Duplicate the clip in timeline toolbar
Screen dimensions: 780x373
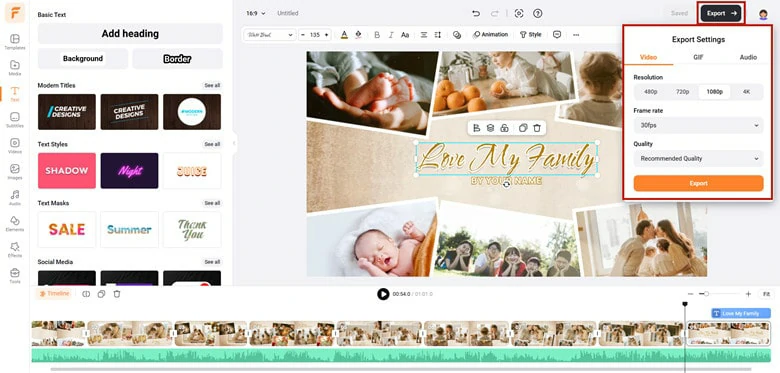pyautogui.click(x=101, y=294)
